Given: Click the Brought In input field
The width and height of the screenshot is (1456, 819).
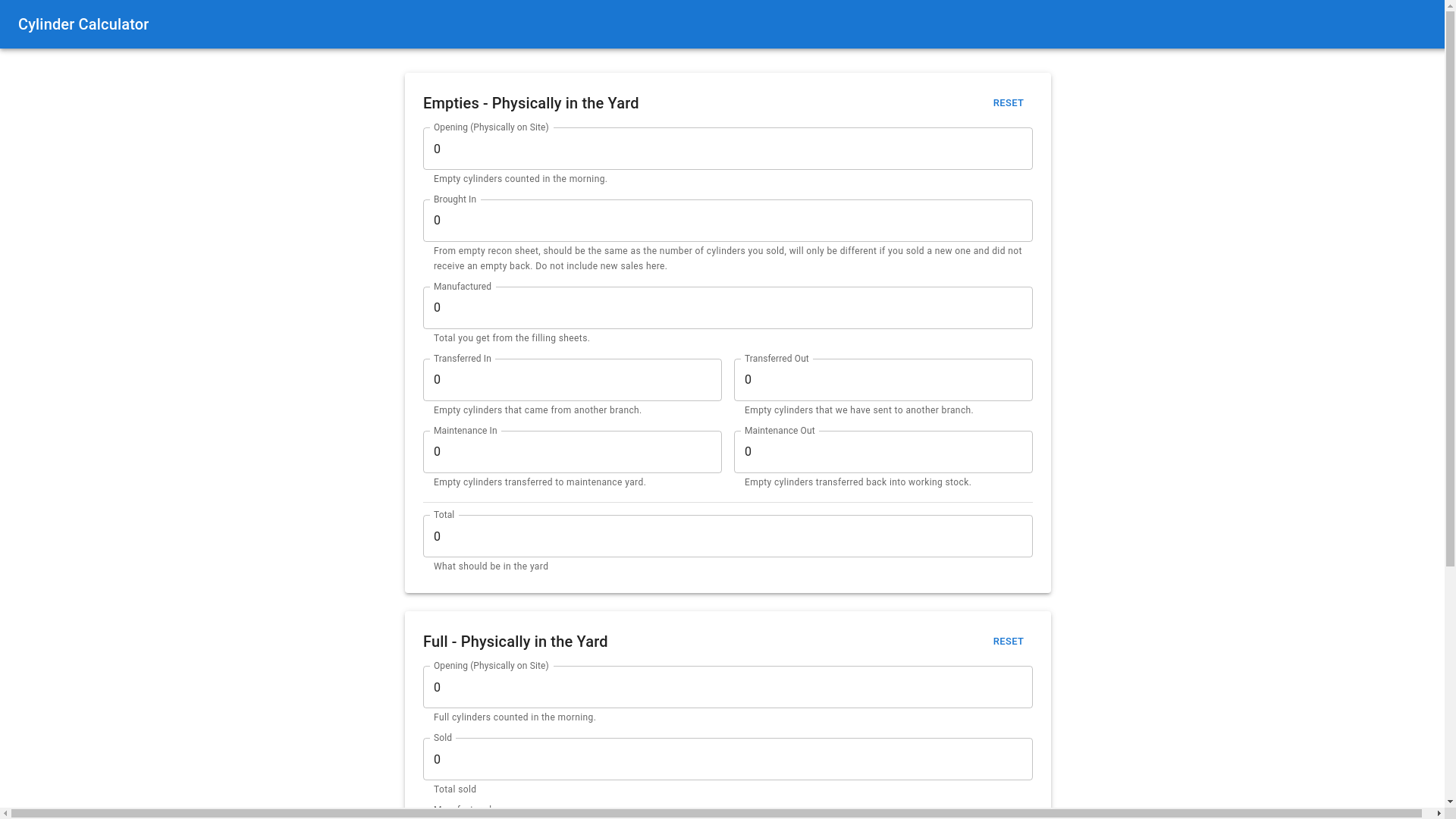Looking at the screenshot, I should click(x=727, y=221).
